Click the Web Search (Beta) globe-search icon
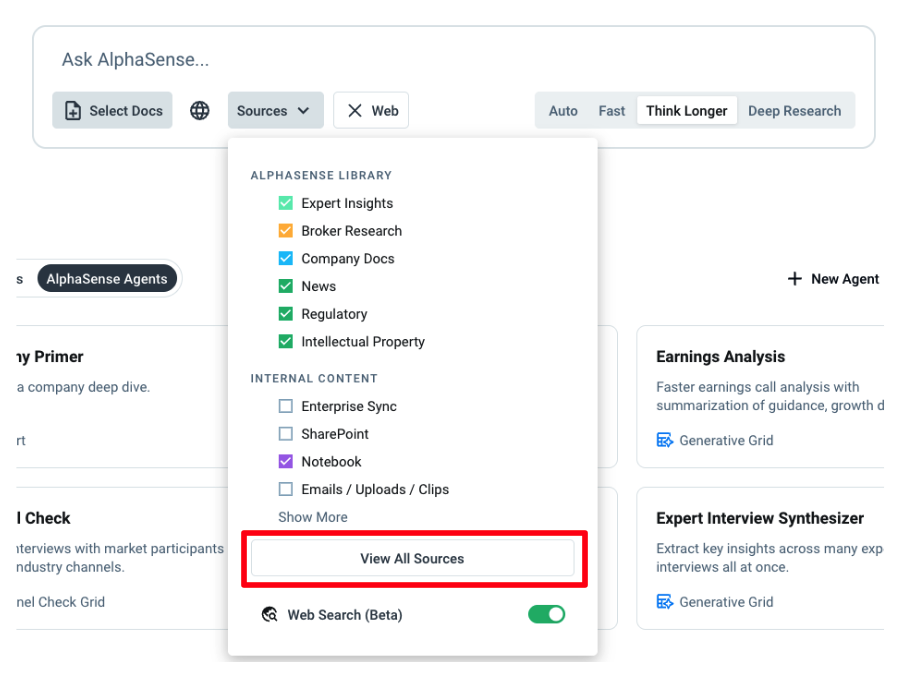 click(269, 615)
